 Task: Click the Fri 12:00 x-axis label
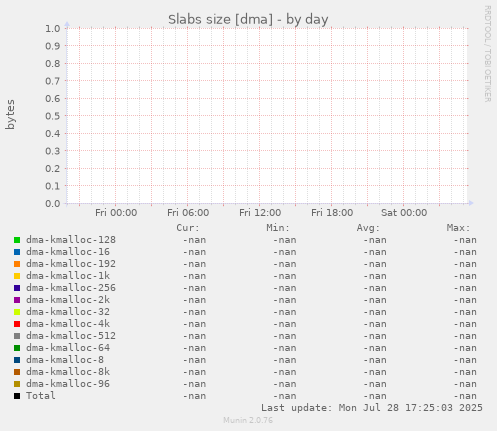(260, 213)
